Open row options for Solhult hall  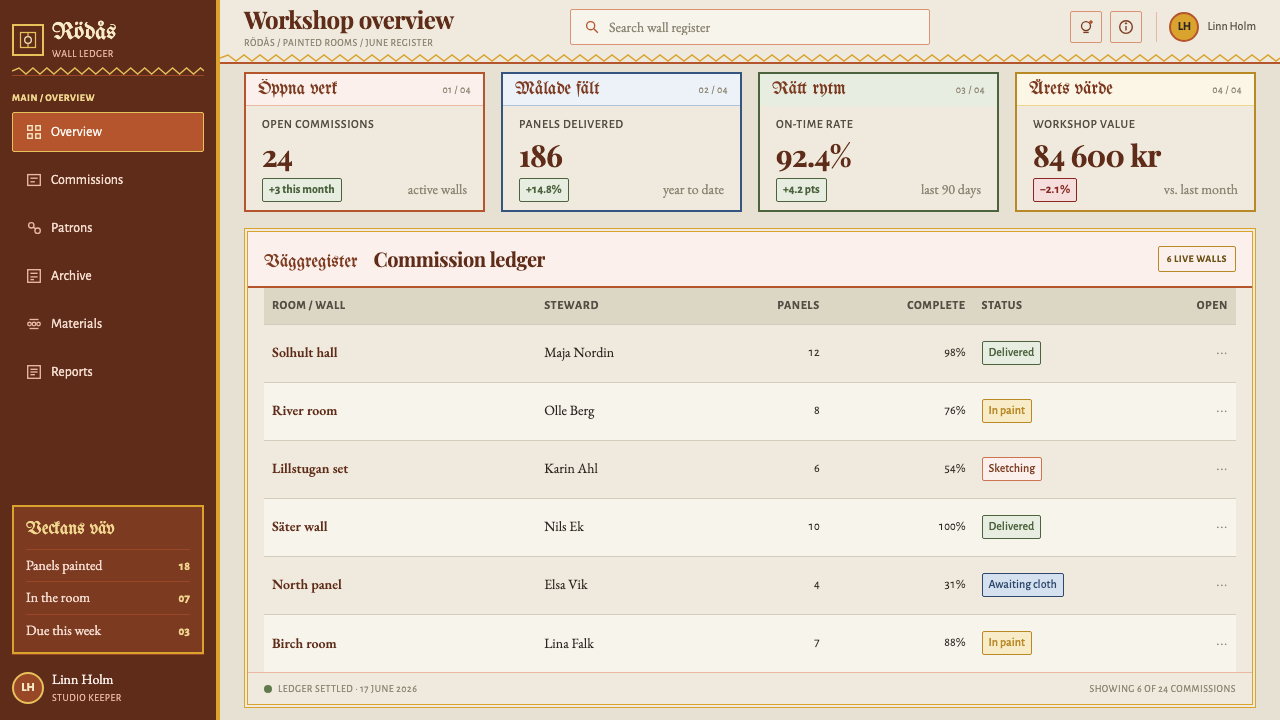click(1221, 353)
